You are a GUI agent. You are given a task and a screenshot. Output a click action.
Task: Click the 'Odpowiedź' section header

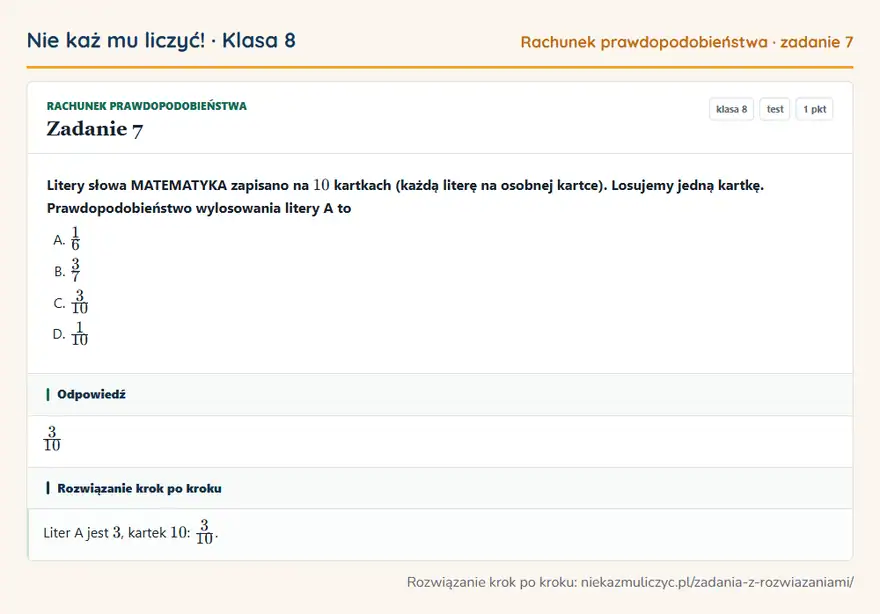(440, 395)
